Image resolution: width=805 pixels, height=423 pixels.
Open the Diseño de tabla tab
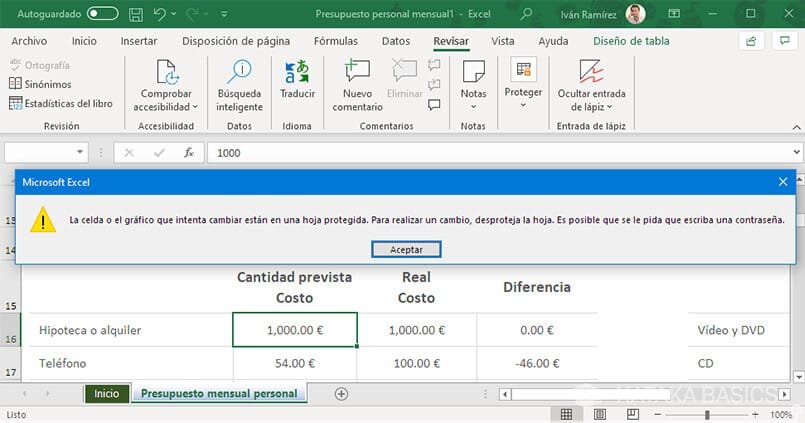click(631, 41)
